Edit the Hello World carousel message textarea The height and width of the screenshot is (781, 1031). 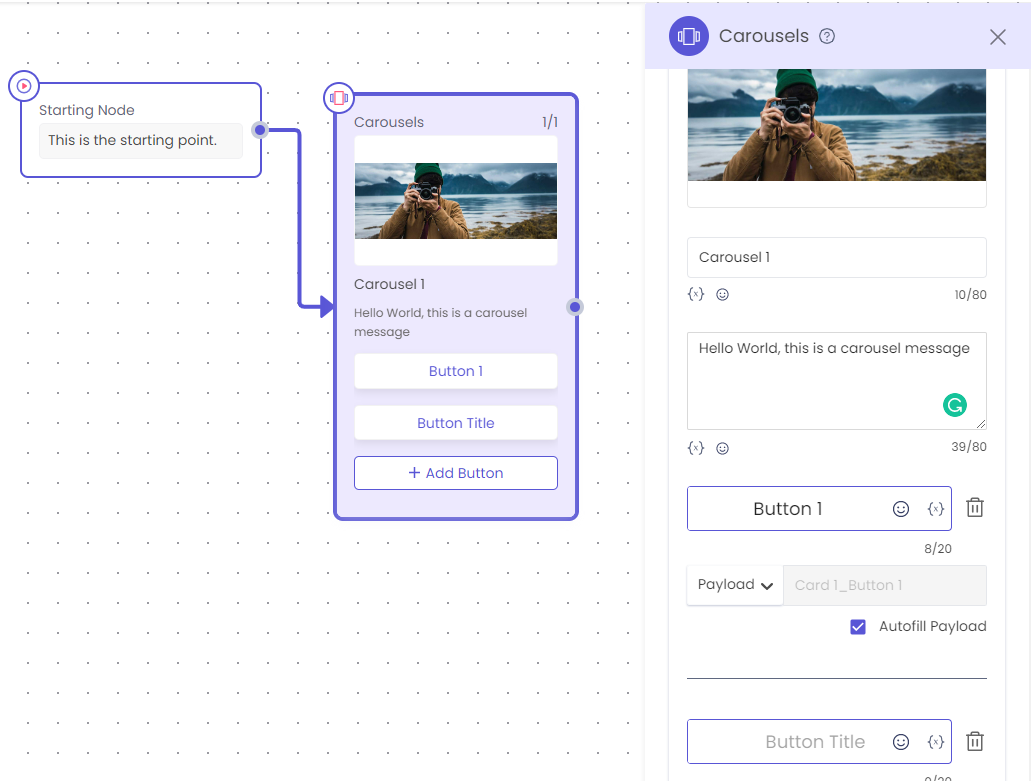pyautogui.click(x=836, y=381)
